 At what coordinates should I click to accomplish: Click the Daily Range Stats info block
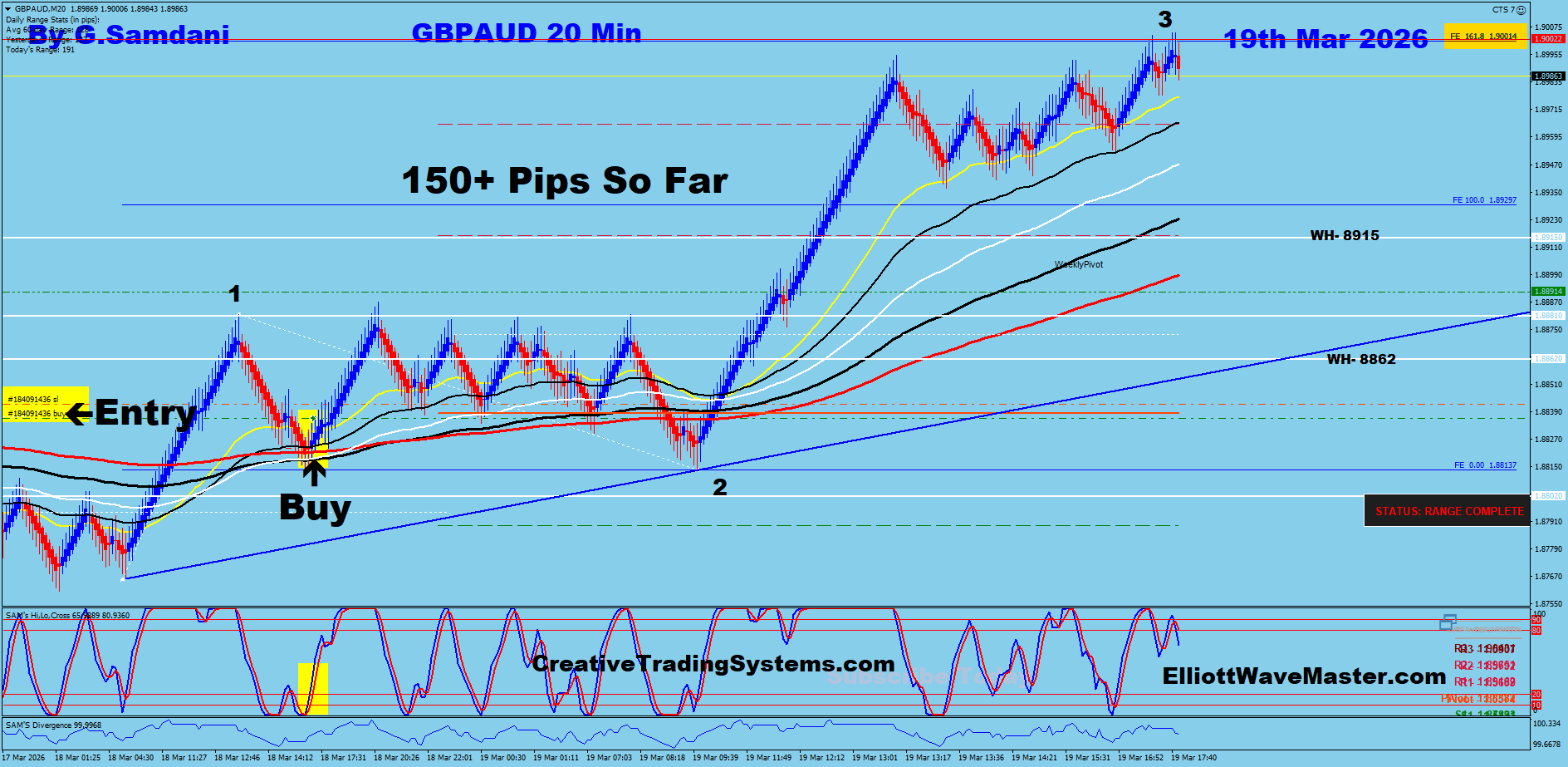[46, 37]
